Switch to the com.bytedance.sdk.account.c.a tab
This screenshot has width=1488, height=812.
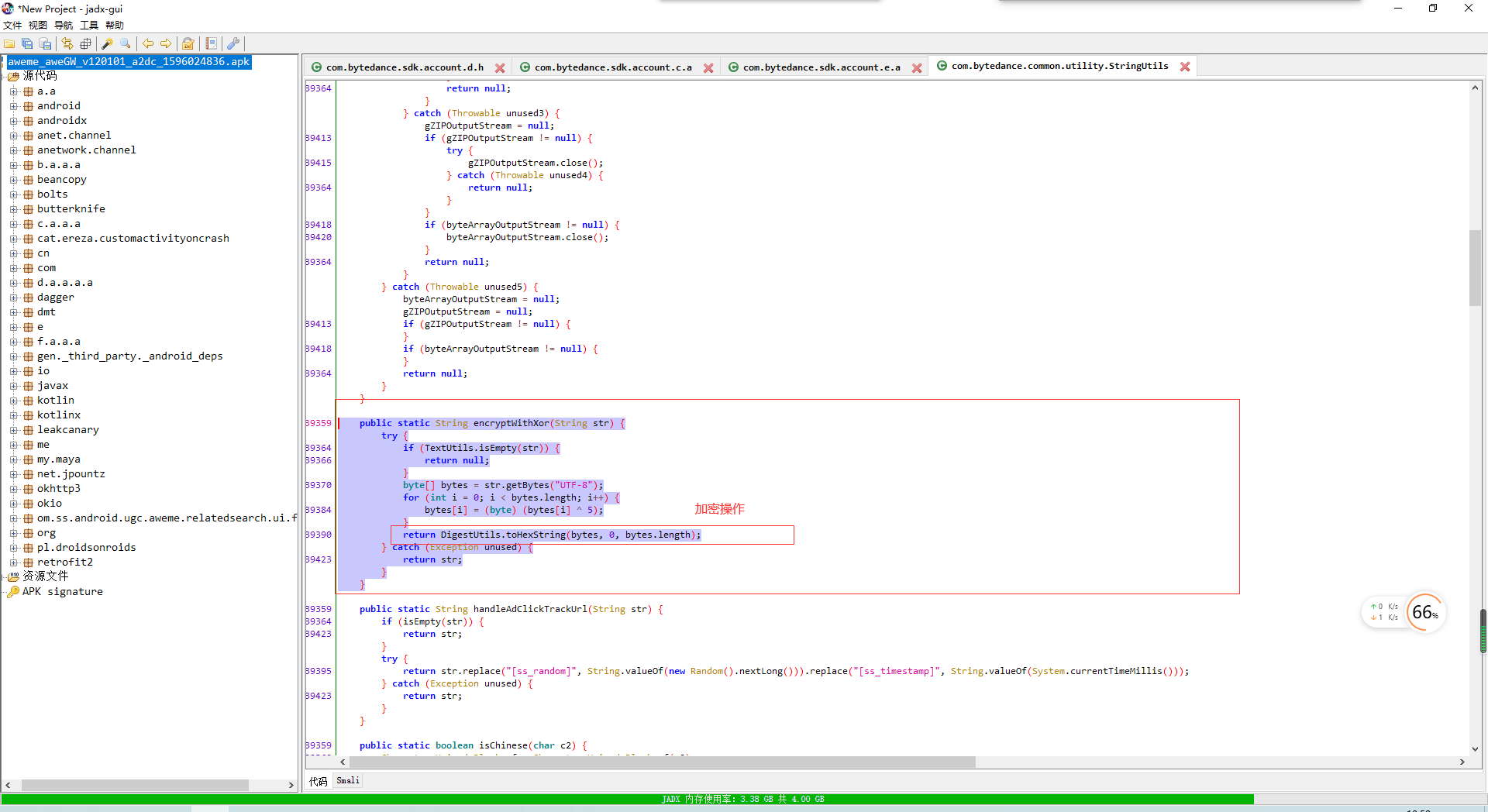(613, 67)
